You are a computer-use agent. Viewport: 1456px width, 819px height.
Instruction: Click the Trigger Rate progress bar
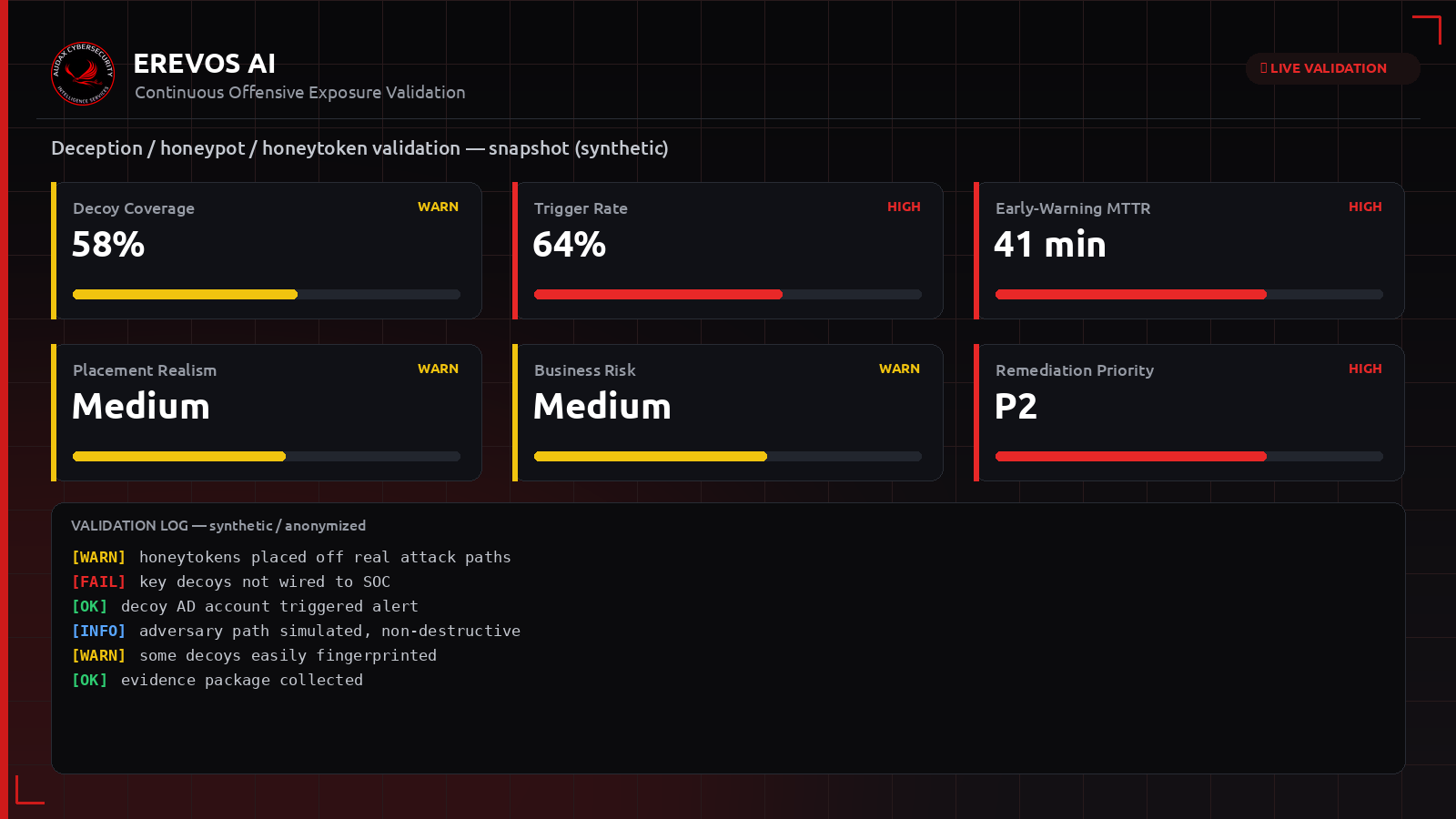click(x=728, y=295)
